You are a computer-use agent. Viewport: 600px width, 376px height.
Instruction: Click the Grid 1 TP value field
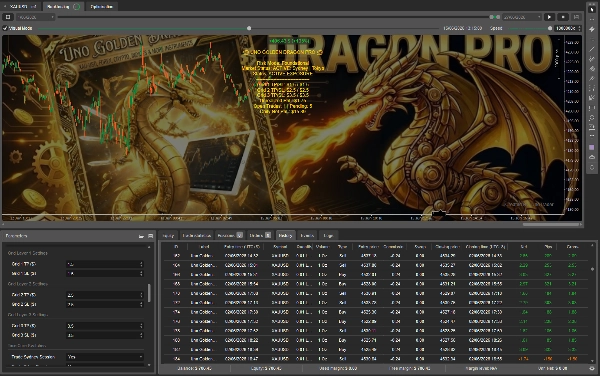tap(102, 264)
